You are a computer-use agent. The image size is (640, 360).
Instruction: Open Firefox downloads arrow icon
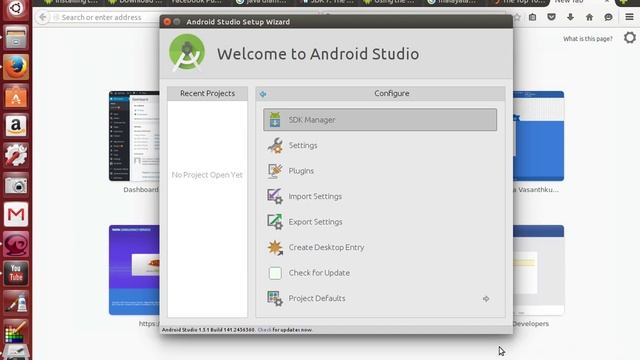click(570, 17)
